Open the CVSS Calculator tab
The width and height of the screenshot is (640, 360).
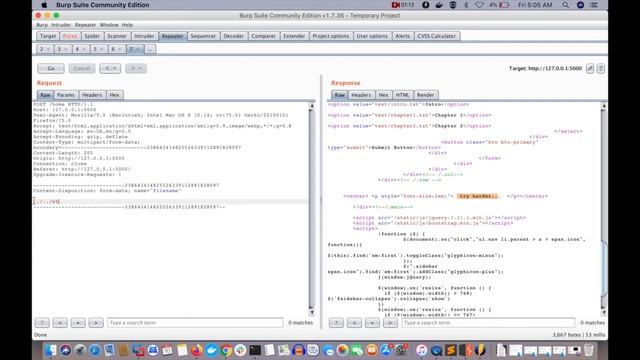click(x=436, y=36)
